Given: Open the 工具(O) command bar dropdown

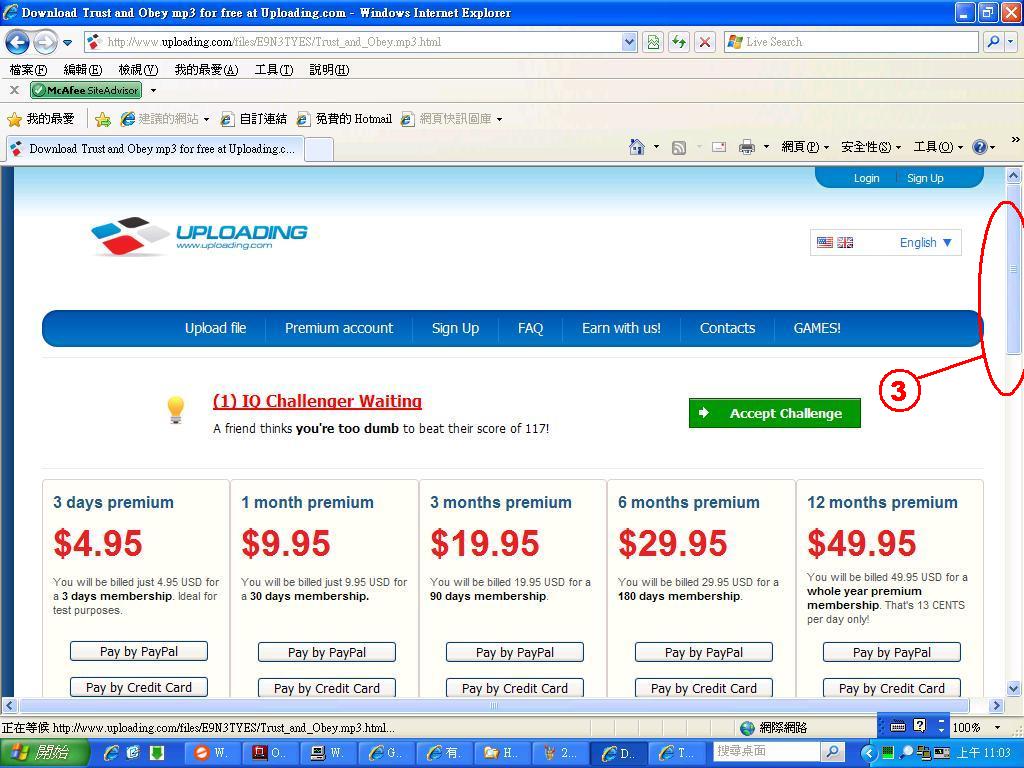Looking at the screenshot, I should (938, 147).
